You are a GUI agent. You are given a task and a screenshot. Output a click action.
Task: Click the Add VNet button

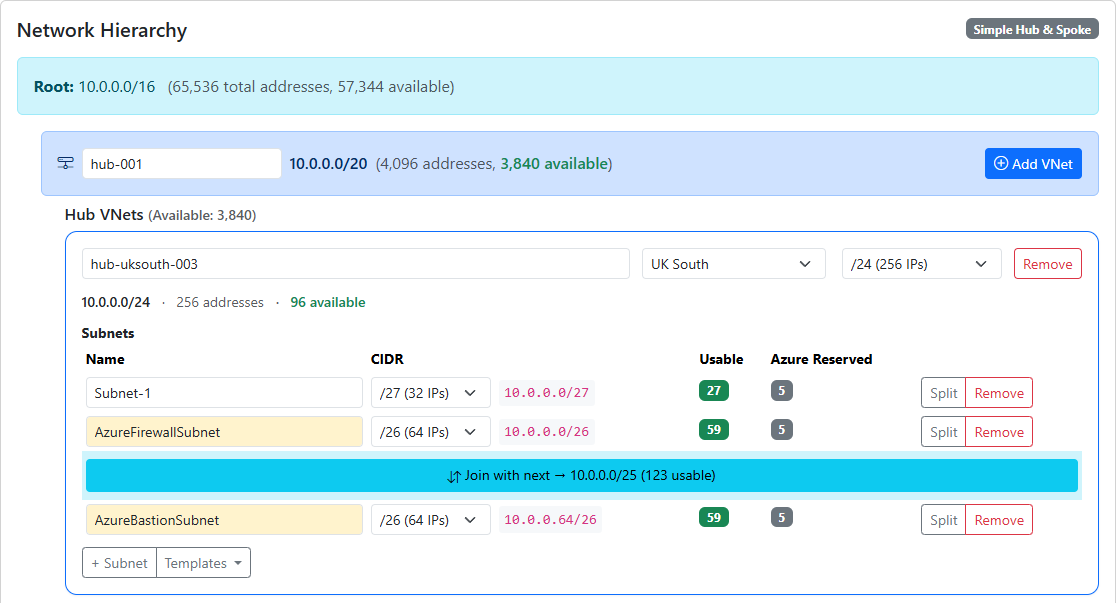pos(1033,163)
